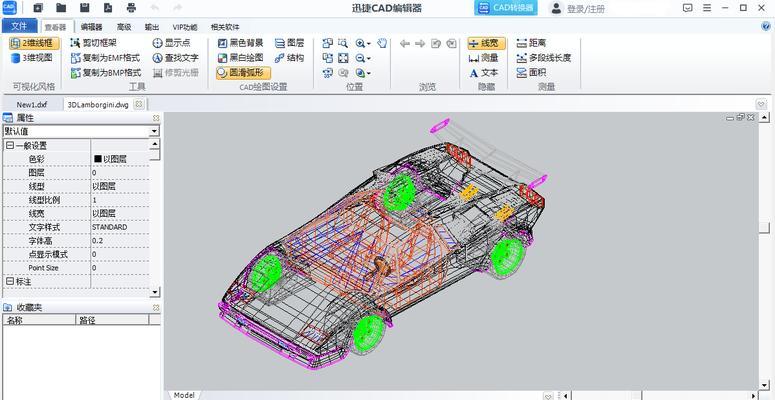The image size is (775, 400).
Task: Click the next view right arrow
Action: click(420, 44)
